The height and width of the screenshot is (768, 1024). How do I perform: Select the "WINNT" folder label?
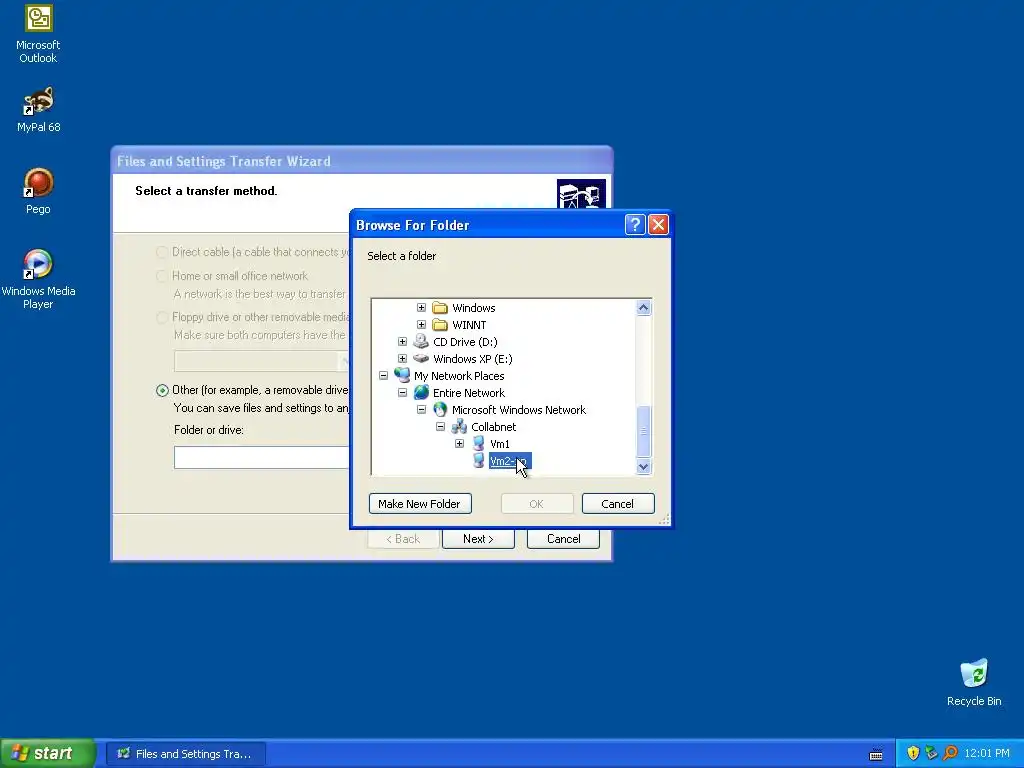click(469, 325)
